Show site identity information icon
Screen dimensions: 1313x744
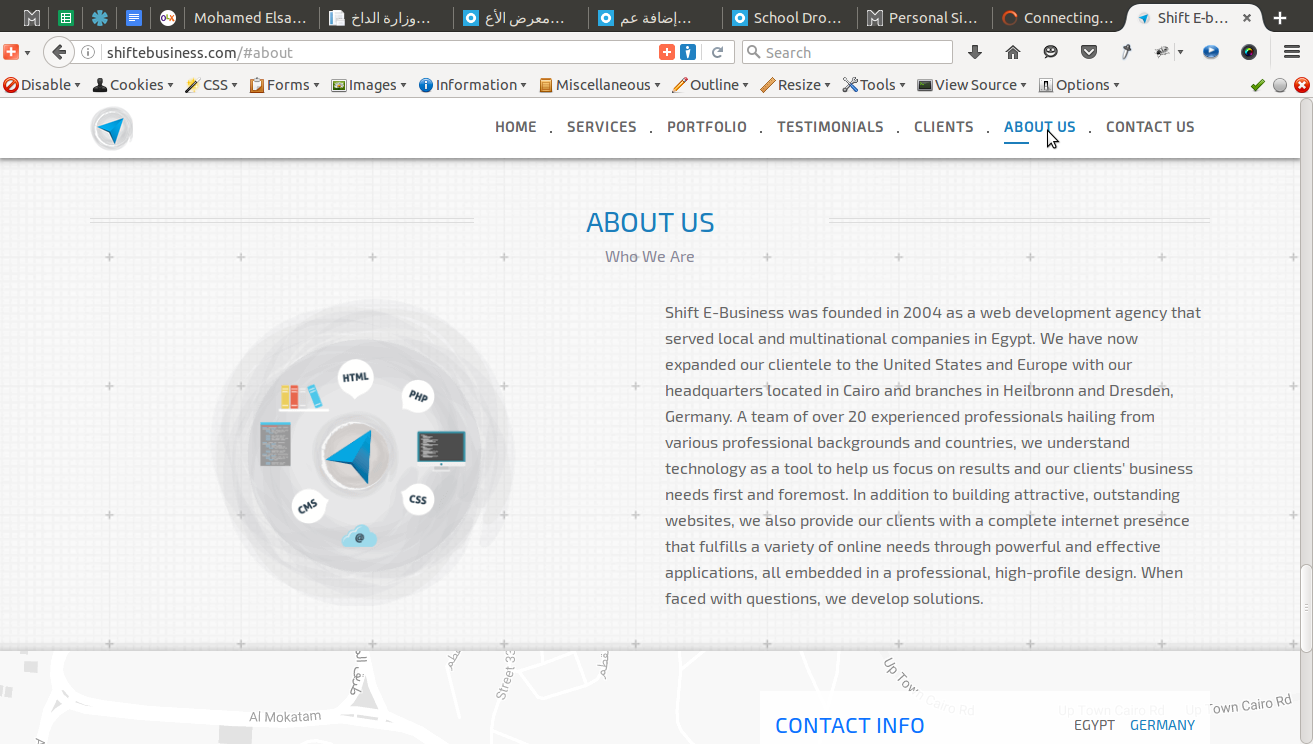coord(88,52)
